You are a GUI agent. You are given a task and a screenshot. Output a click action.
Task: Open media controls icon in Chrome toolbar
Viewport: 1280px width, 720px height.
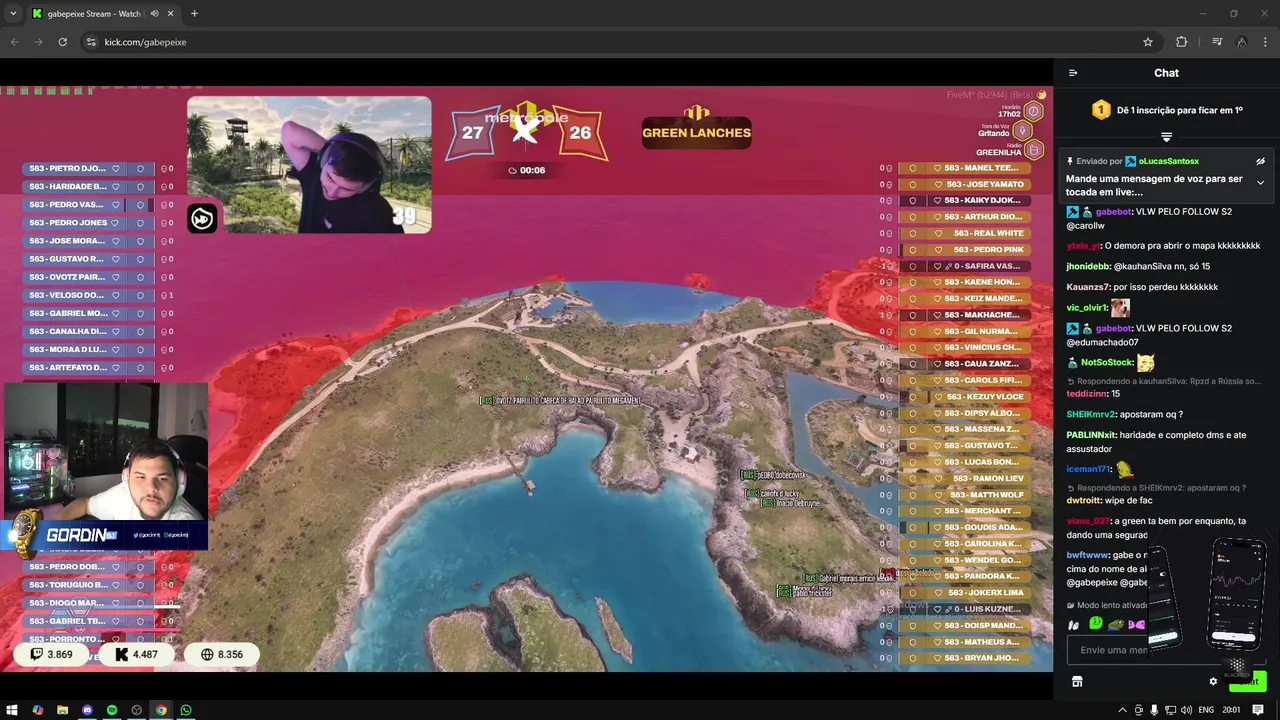pos(1217,42)
